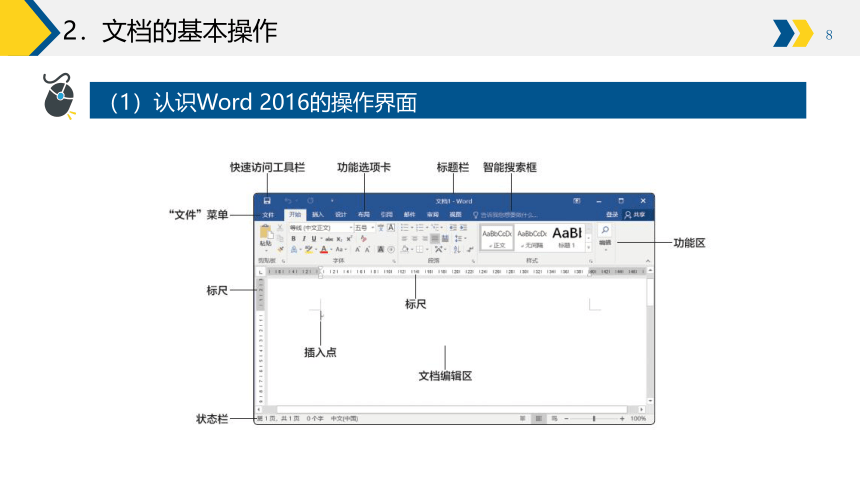
Task: Expand the styles gallery More arrow
Action: pos(589,247)
